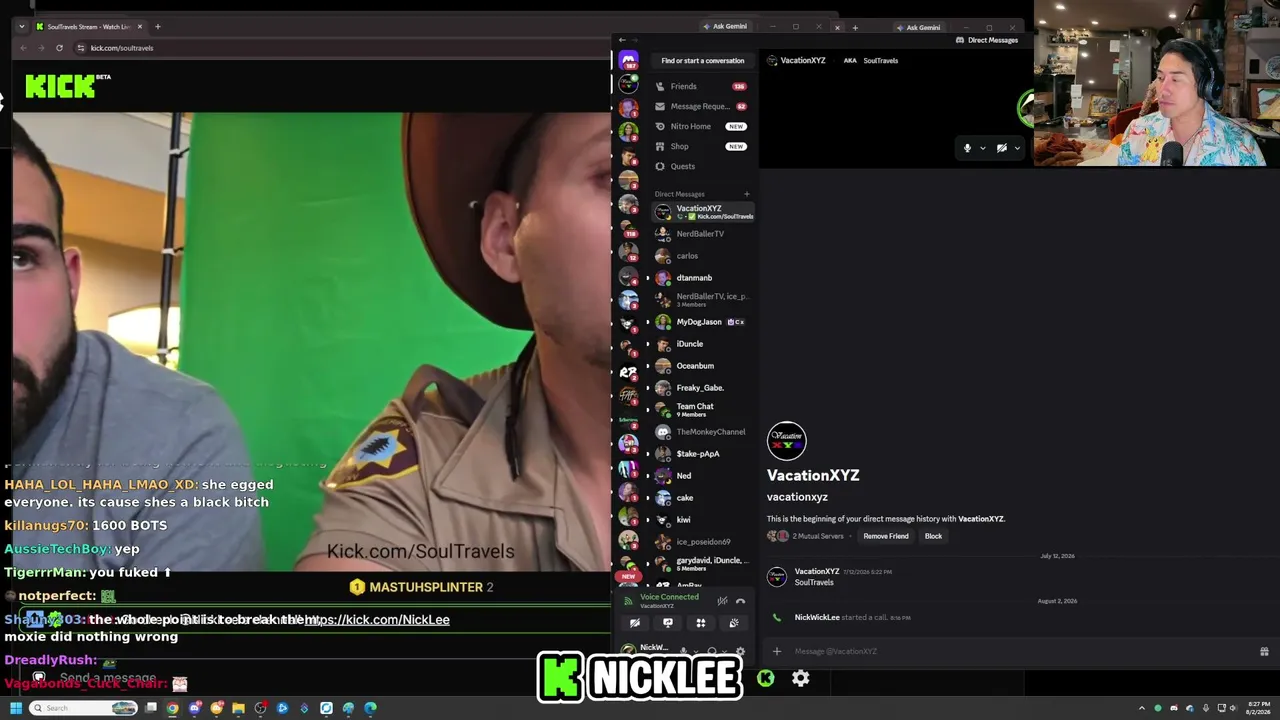Open microphone options arrow in call controls

click(x=983, y=148)
